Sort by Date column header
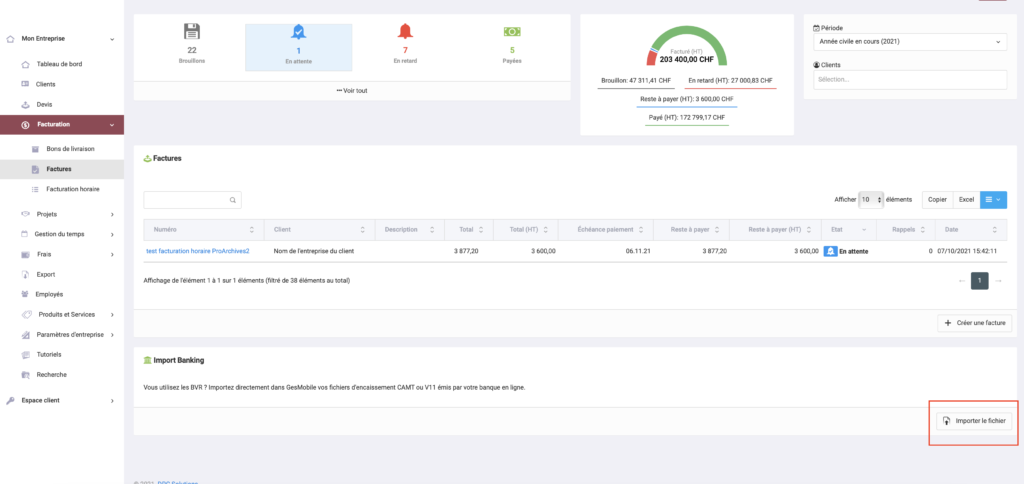 coord(971,230)
